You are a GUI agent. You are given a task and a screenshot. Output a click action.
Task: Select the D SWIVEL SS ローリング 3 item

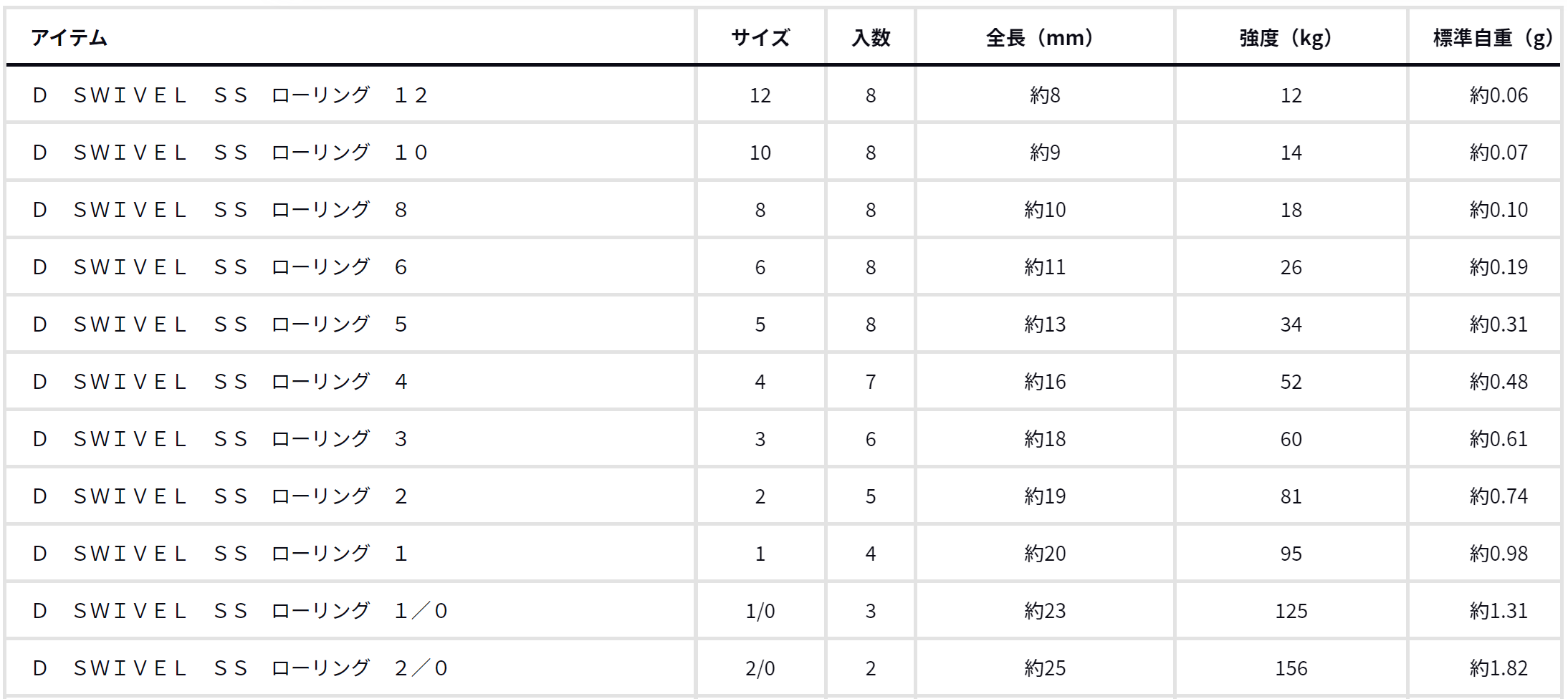coord(220,439)
